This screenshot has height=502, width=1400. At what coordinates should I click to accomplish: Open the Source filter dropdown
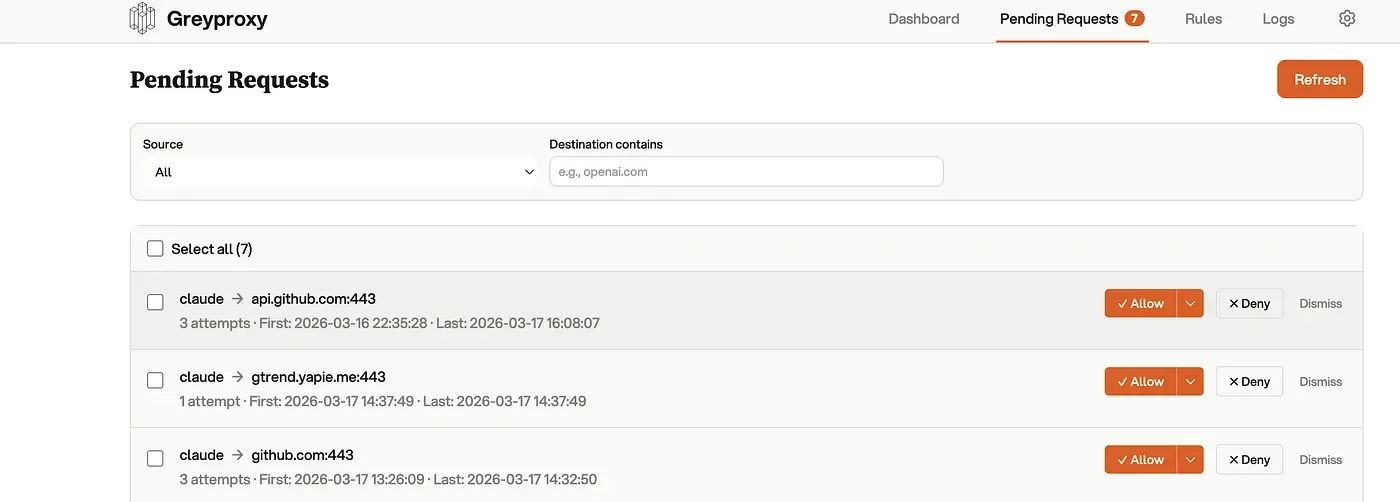[x=339, y=172]
